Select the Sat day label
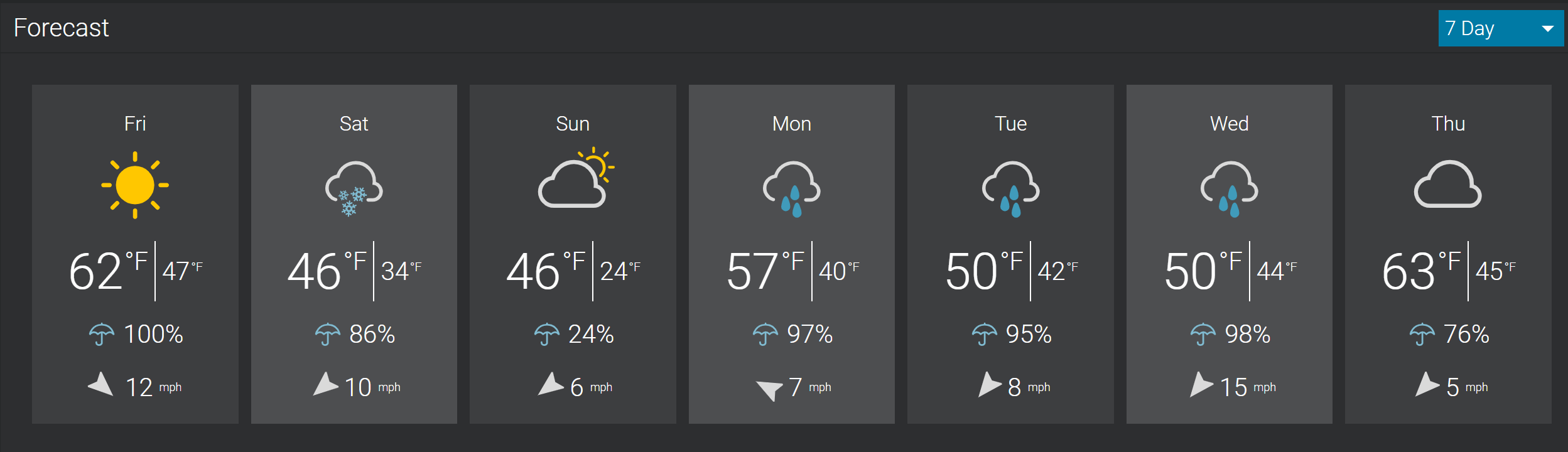1568x452 pixels. (x=354, y=124)
